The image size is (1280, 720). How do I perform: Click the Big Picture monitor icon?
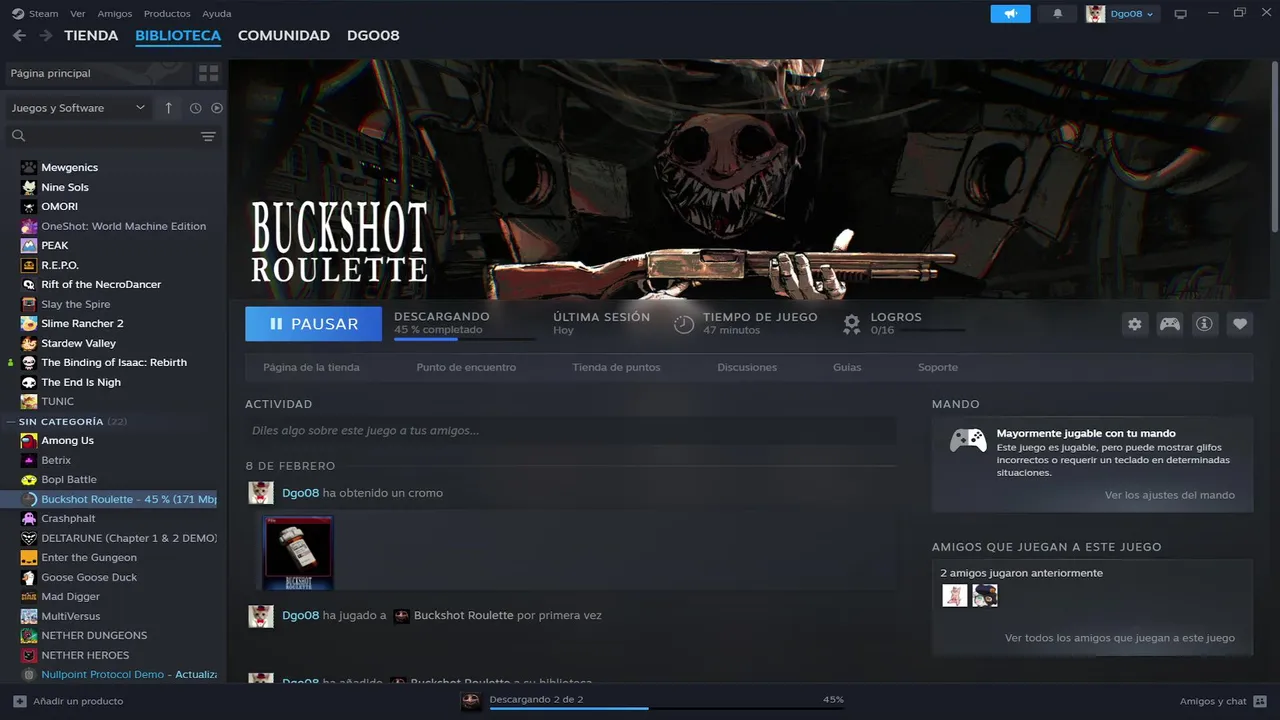(1180, 14)
